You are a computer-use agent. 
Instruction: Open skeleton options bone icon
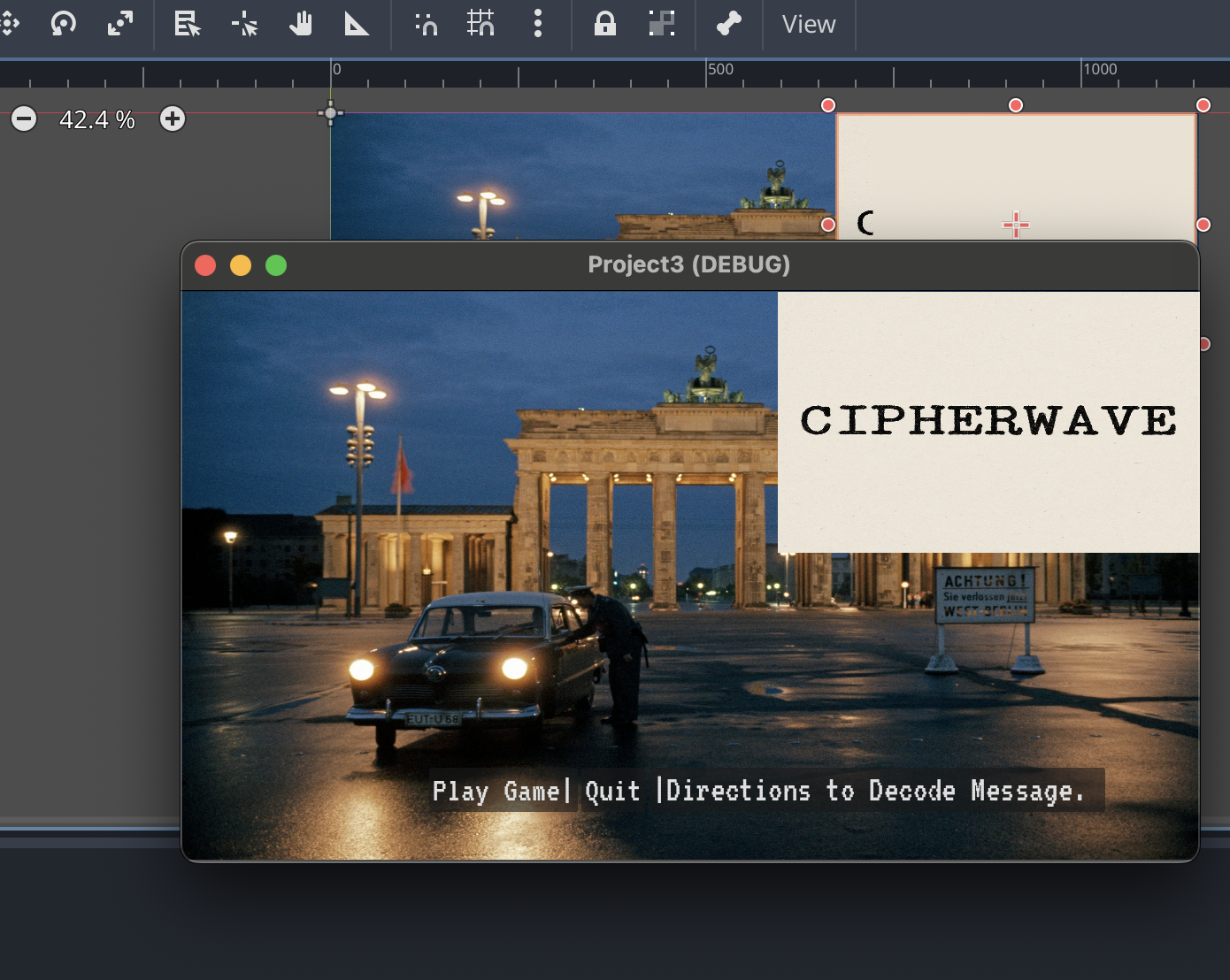coord(729,24)
